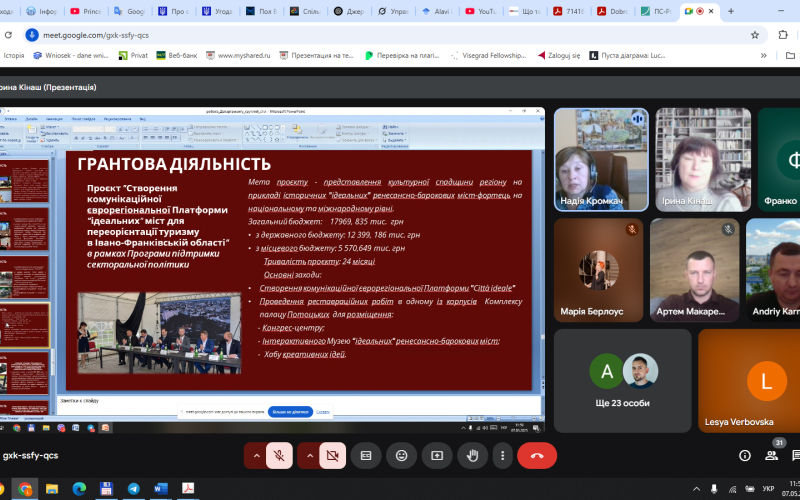Open the emoji reactions button
Screen dimensions: 800x500
(402, 456)
